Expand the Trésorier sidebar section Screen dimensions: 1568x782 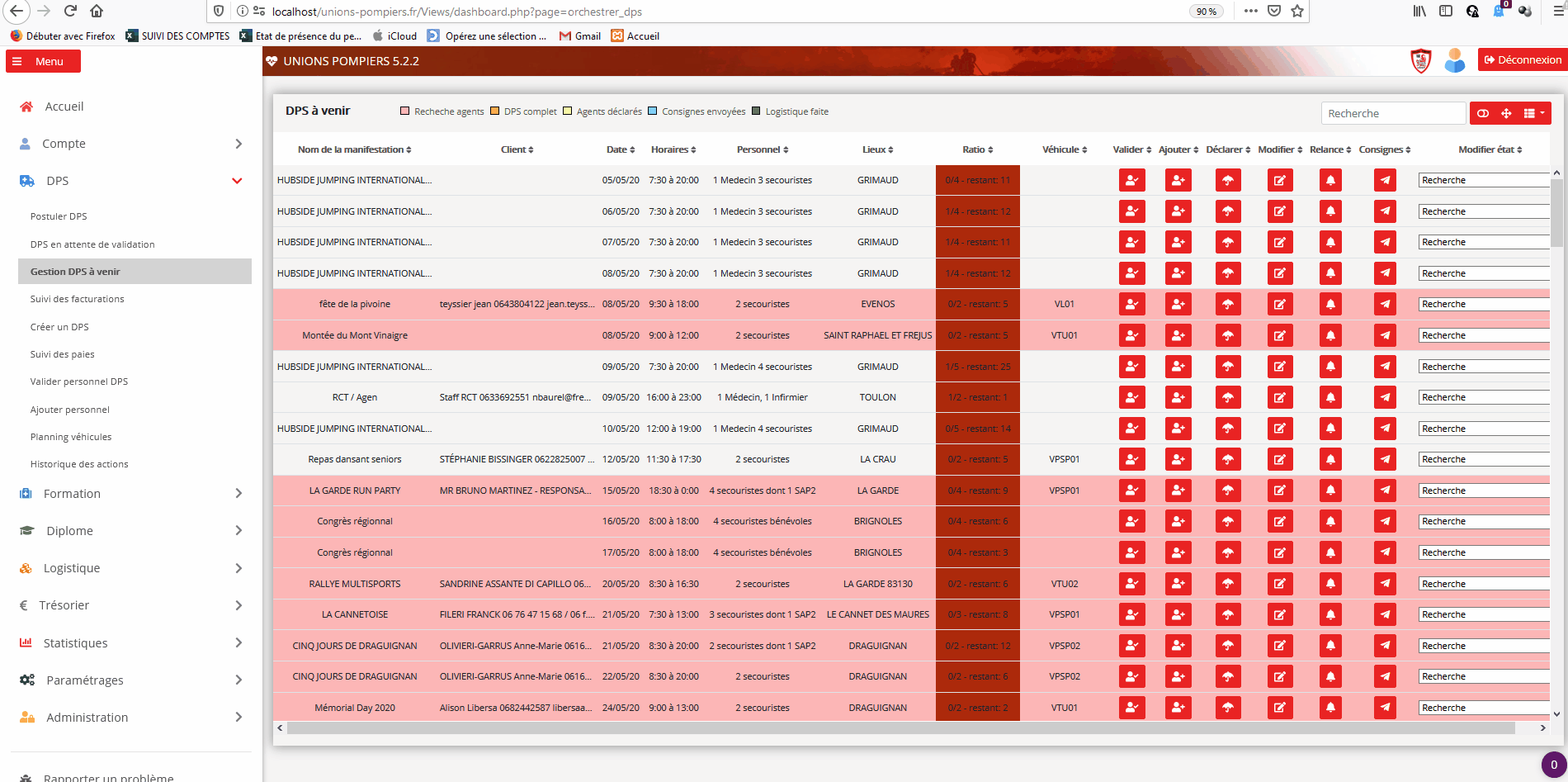[x=239, y=605]
